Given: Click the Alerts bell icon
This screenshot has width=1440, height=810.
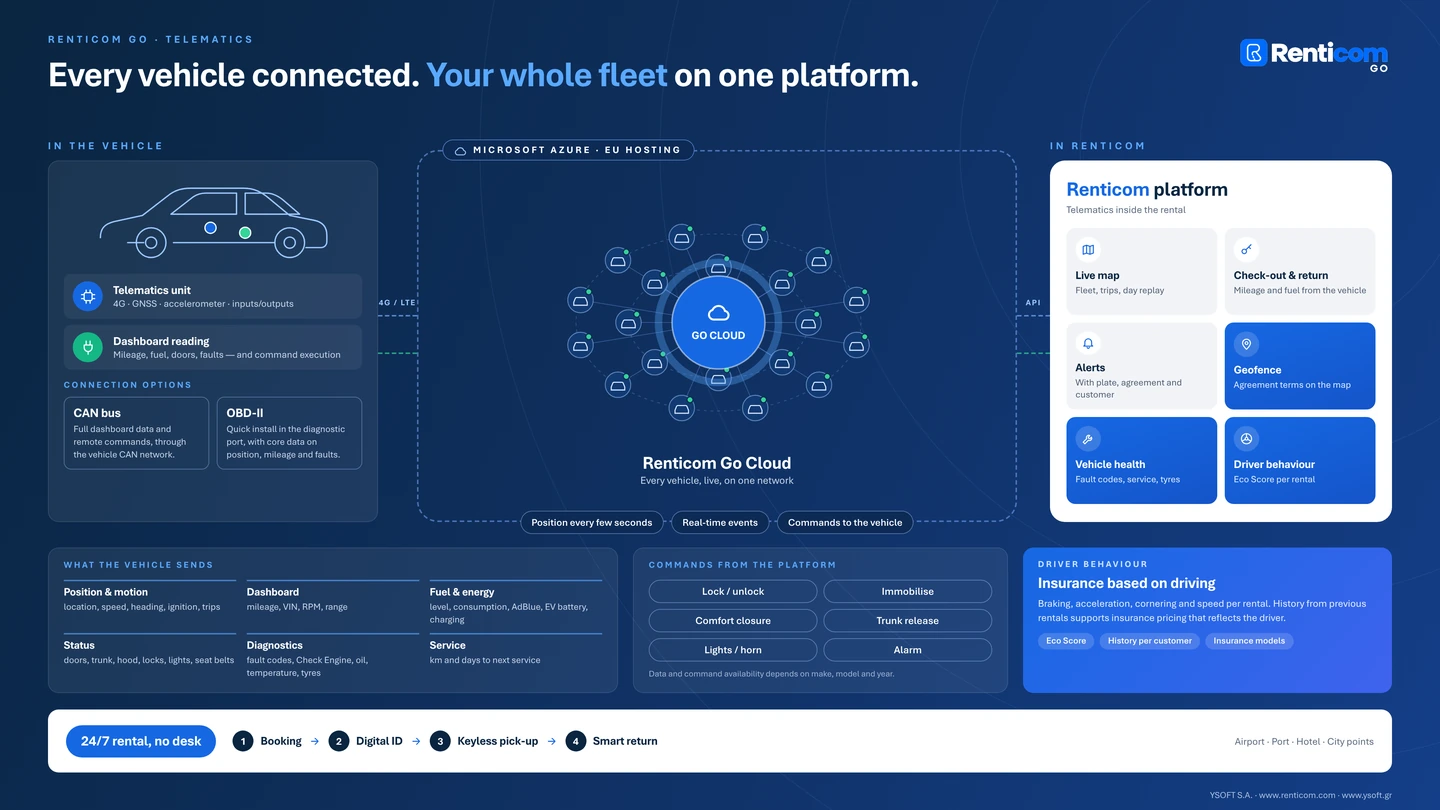Looking at the screenshot, I should (1088, 343).
